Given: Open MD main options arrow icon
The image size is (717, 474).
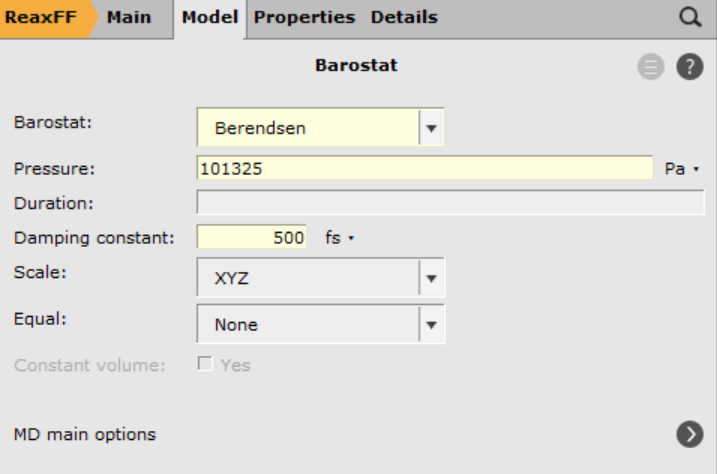Looking at the screenshot, I should coord(689,434).
